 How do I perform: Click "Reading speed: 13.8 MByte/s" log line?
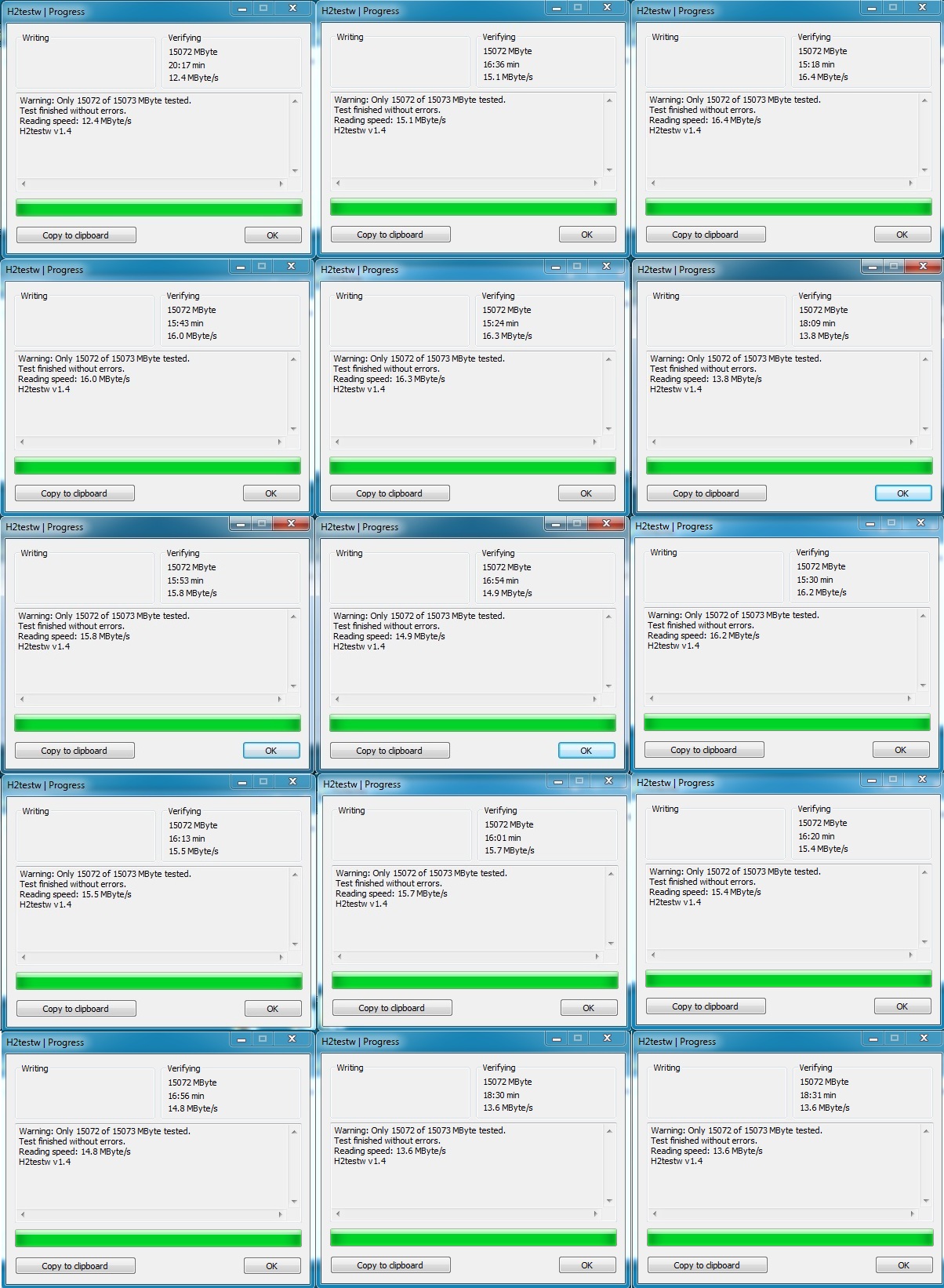coord(706,379)
